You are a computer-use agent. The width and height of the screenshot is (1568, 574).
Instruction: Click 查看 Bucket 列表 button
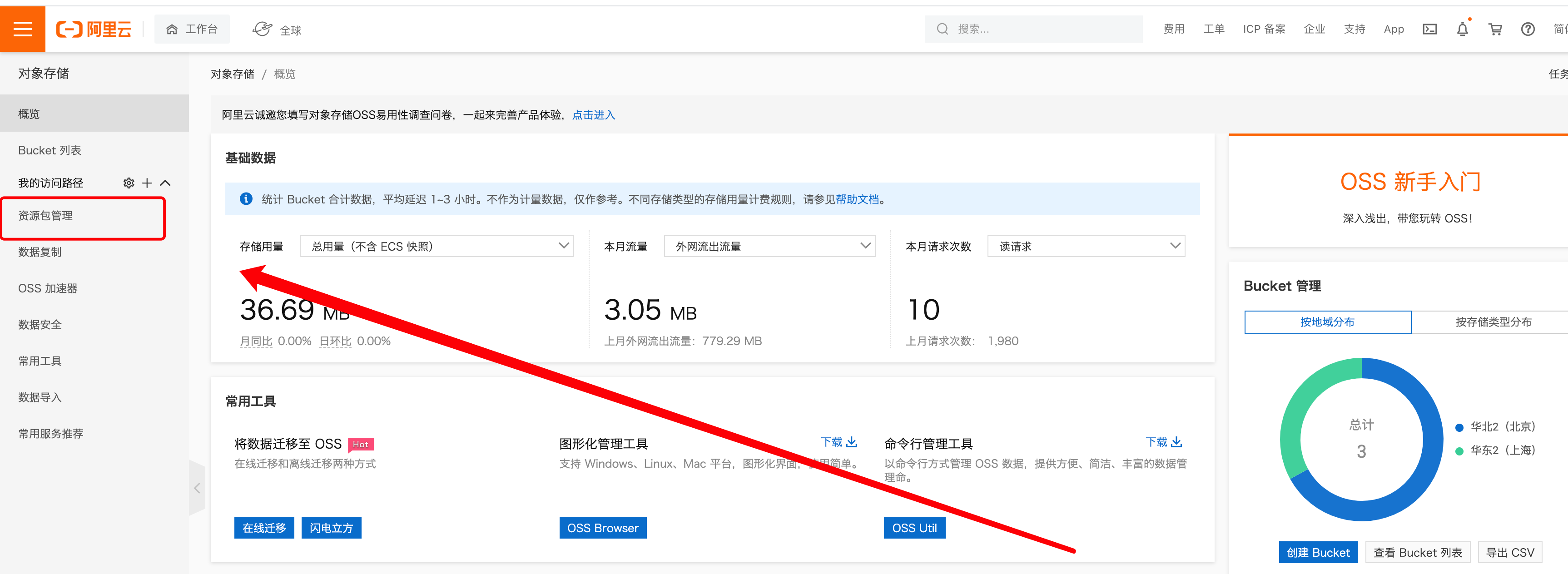point(1418,552)
